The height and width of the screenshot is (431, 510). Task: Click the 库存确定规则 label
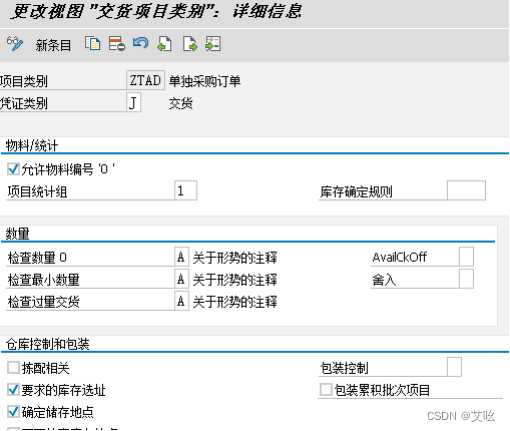[x=356, y=192]
